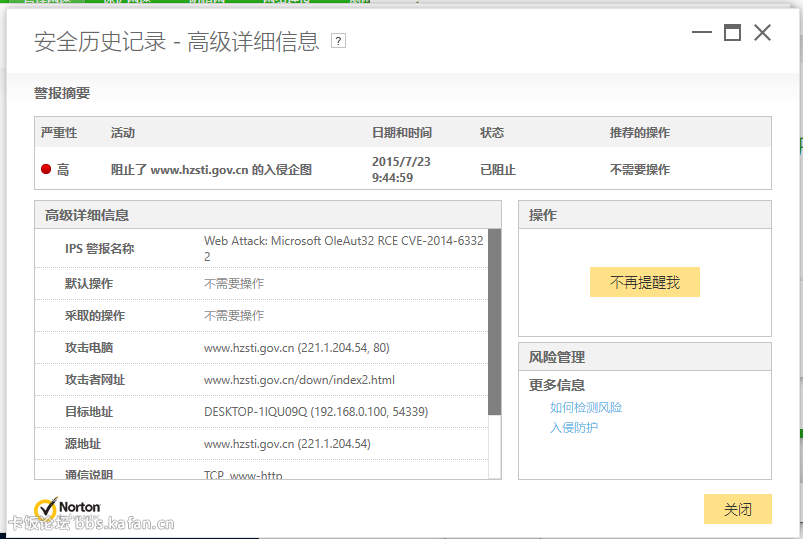Click recommended action 不需要操作 in summary row
The image size is (803, 539).
(x=640, y=170)
